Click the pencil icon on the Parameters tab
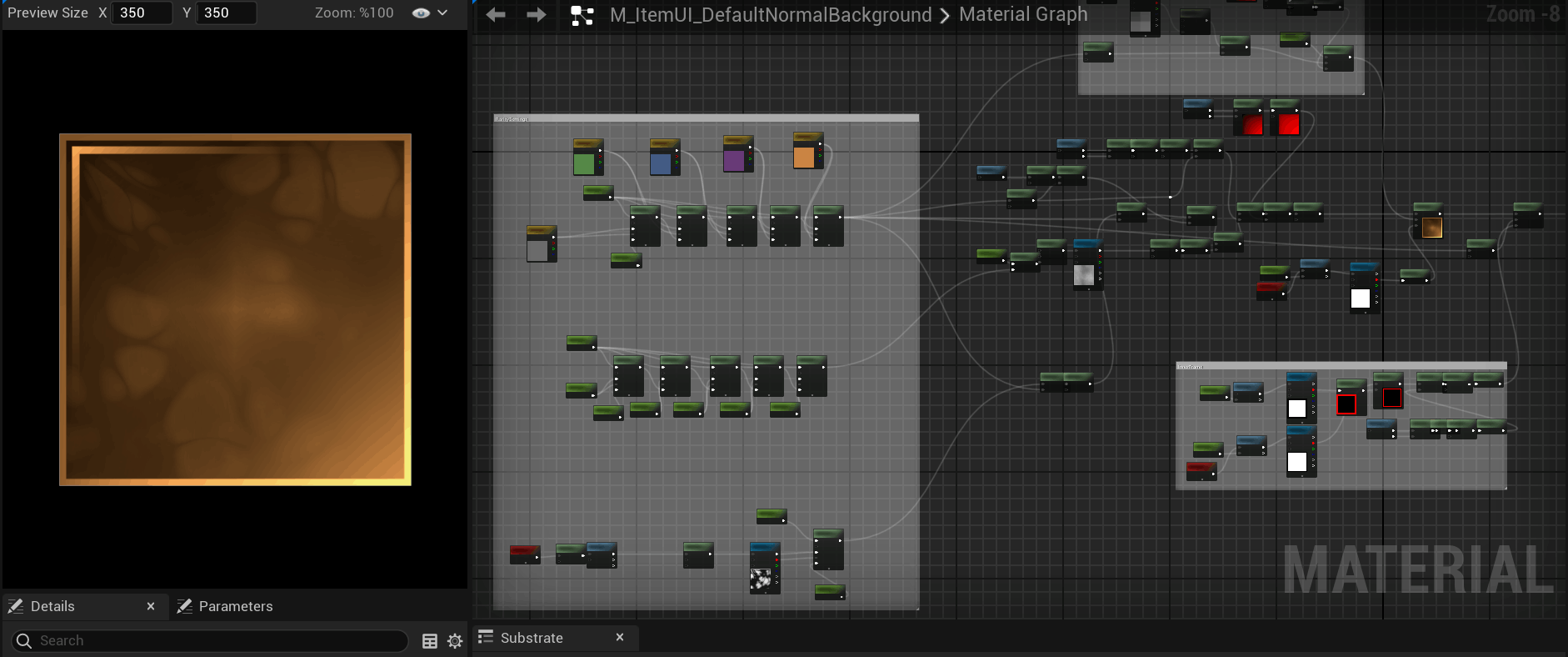 tap(185, 606)
